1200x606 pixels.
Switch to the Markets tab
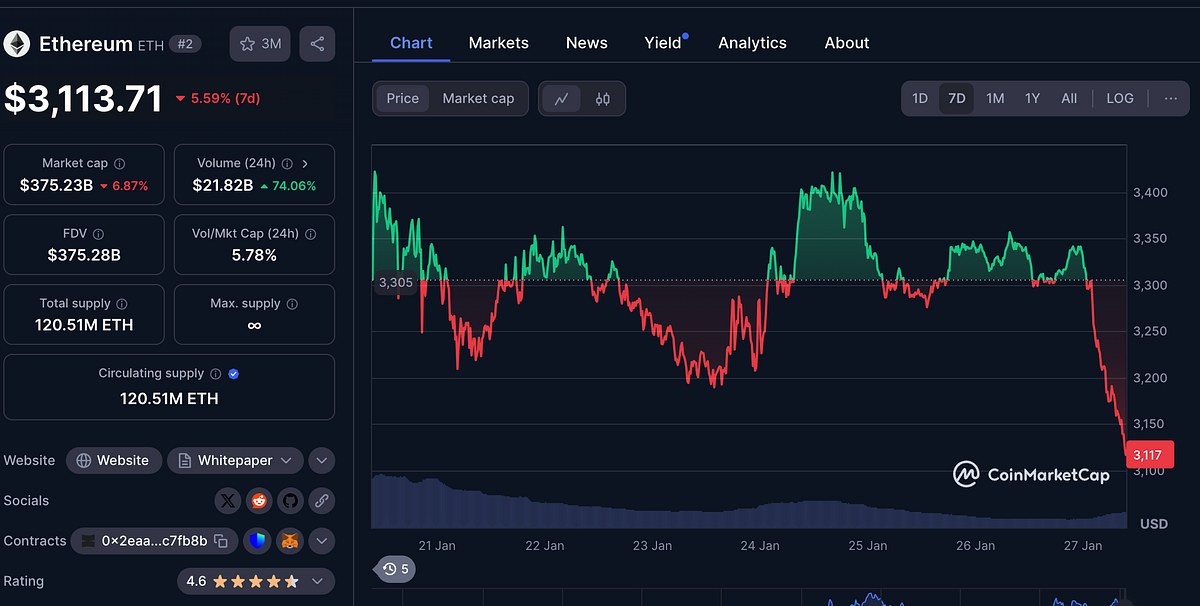498,42
